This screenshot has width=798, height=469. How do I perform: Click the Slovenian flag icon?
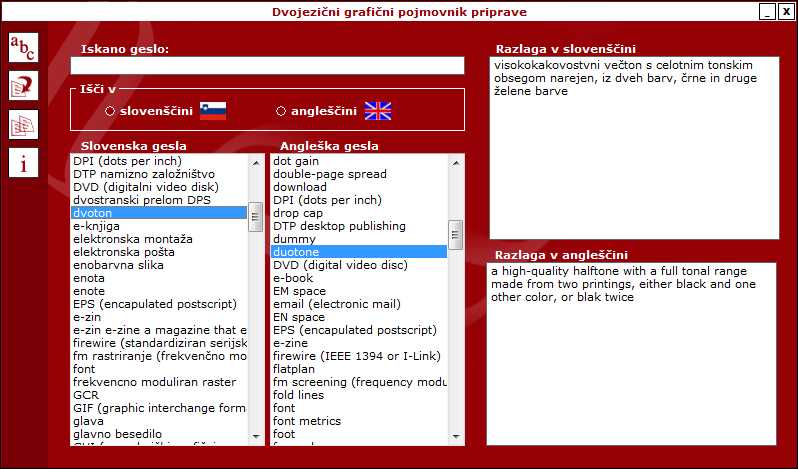click(x=213, y=111)
